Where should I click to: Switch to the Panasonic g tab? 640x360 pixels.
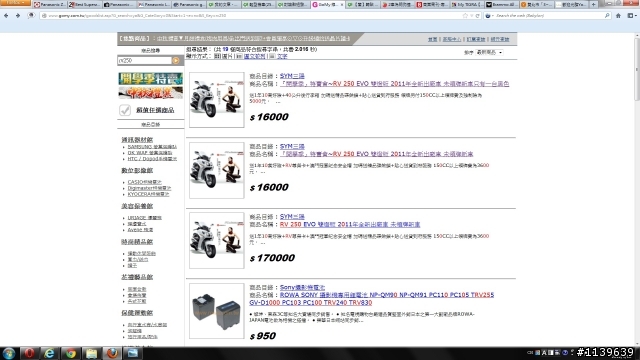[189, 4]
